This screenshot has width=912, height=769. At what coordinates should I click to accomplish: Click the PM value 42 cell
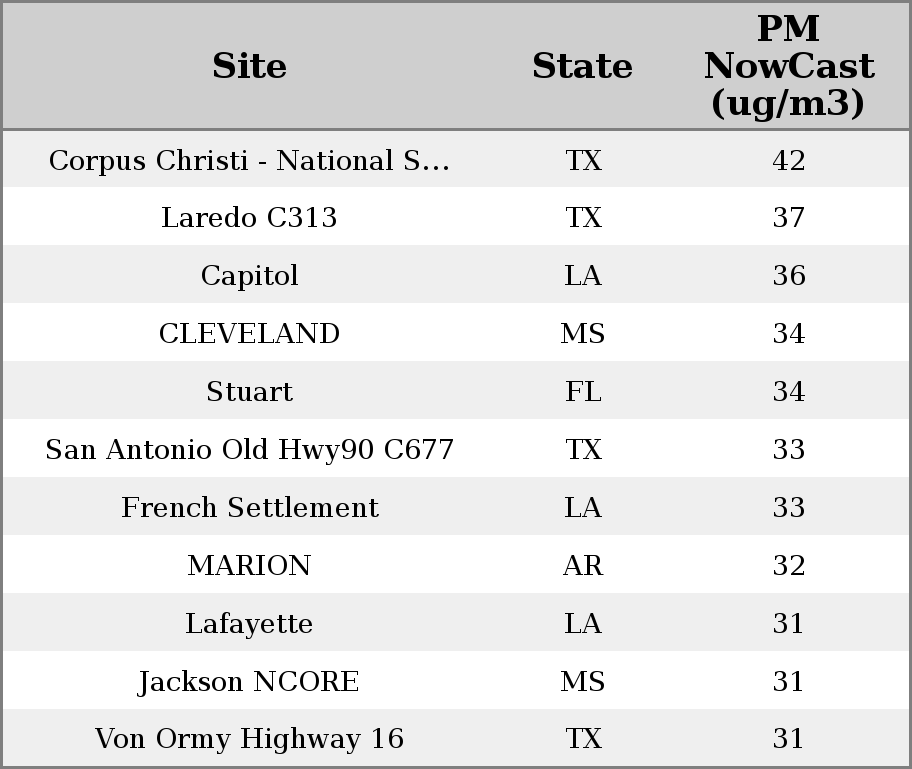[x=788, y=160]
